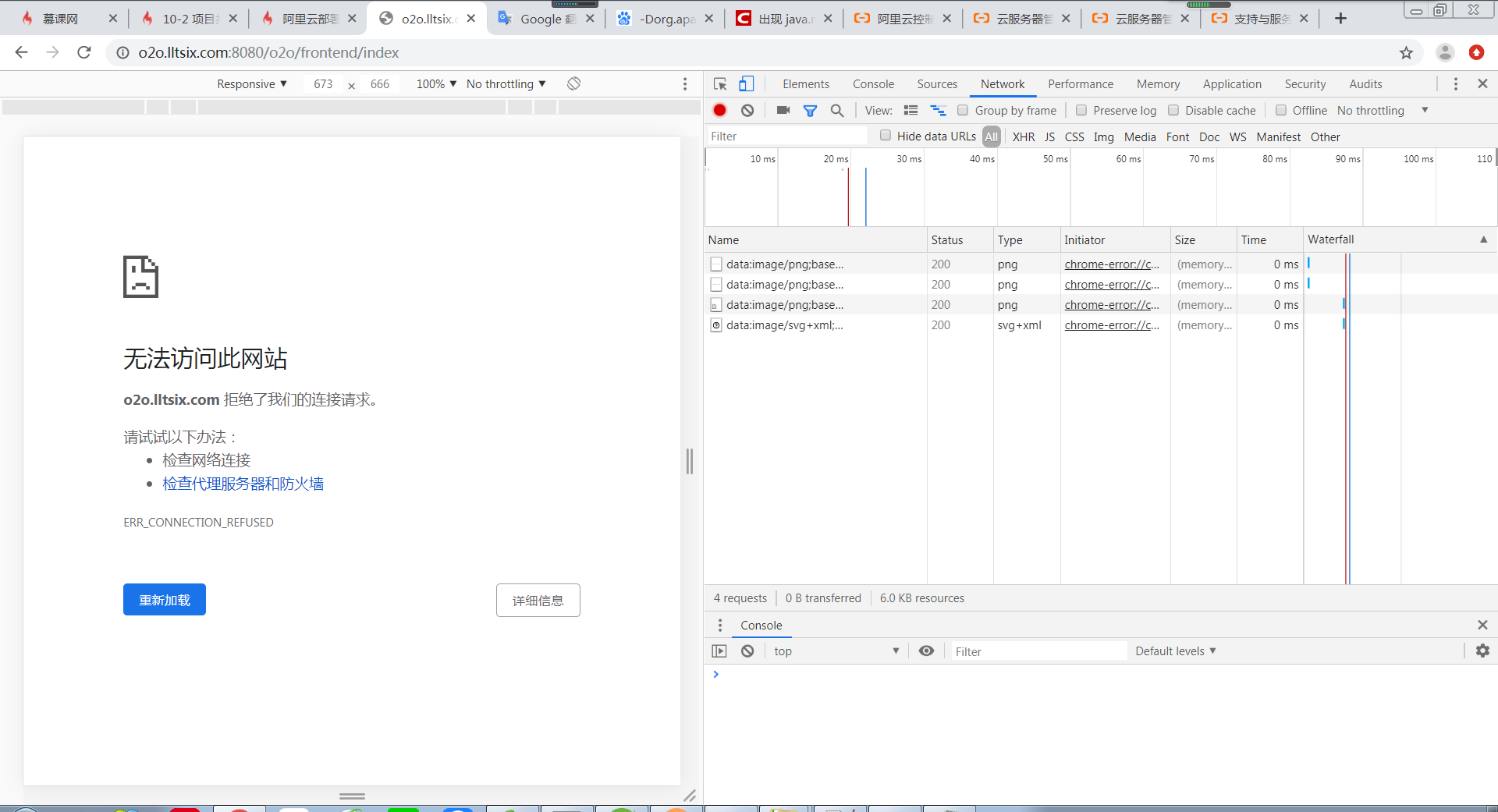Close the o2o.lltsix browser tab
Image resolution: width=1498 pixels, height=812 pixels.
coord(471,19)
